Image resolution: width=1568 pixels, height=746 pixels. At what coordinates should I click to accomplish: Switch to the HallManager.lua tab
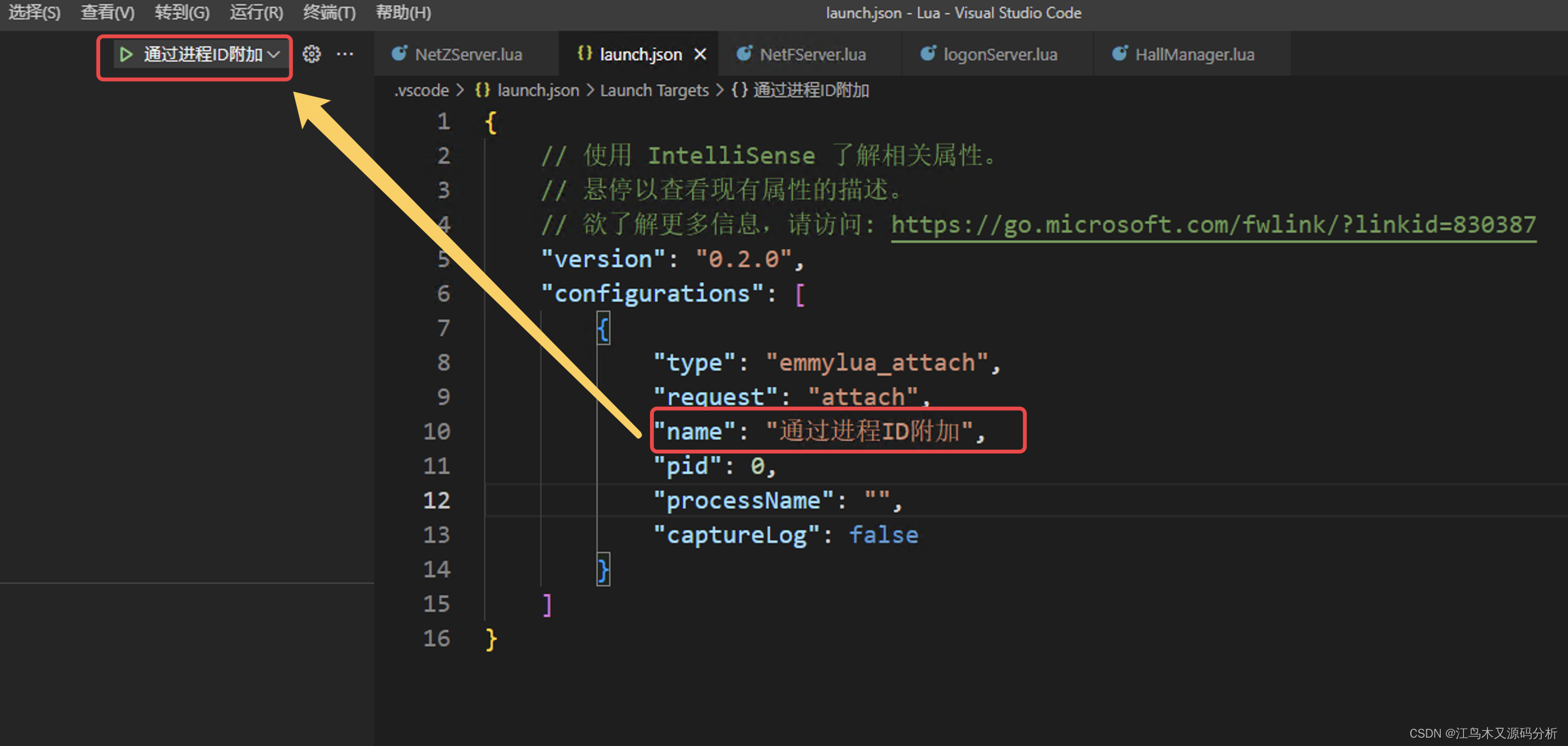click(x=1194, y=54)
